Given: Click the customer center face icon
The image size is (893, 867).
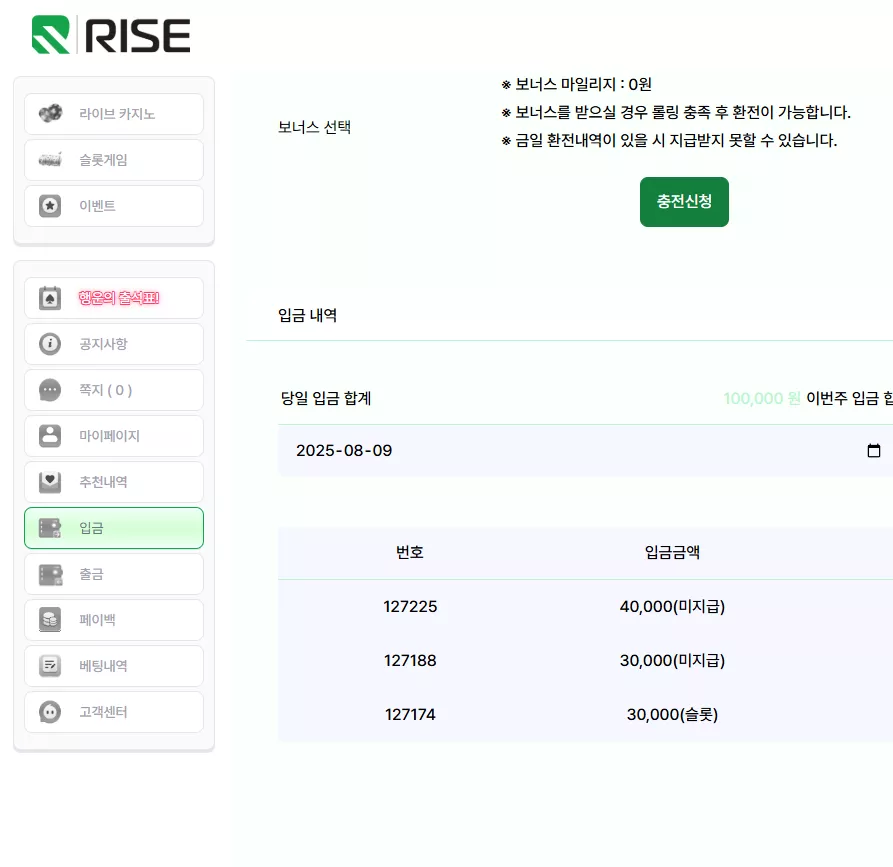Looking at the screenshot, I should tap(50, 711).
